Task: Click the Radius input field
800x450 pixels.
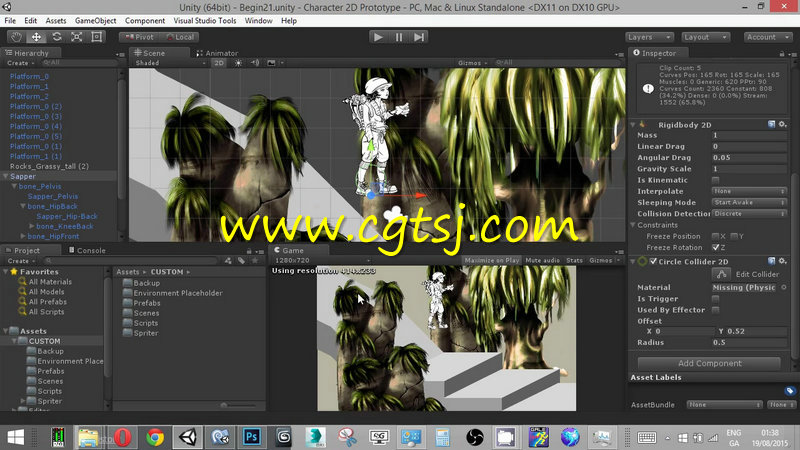Action: [x=749, y=342]
